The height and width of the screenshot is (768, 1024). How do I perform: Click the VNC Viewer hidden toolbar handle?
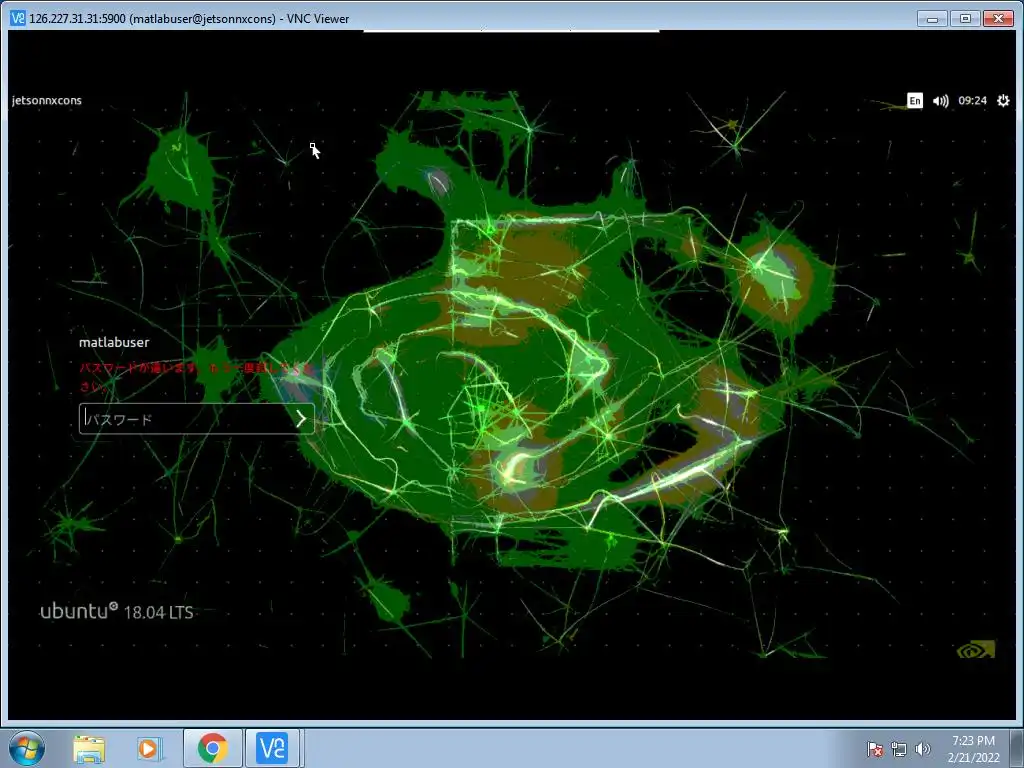click(x=511, y=30)
